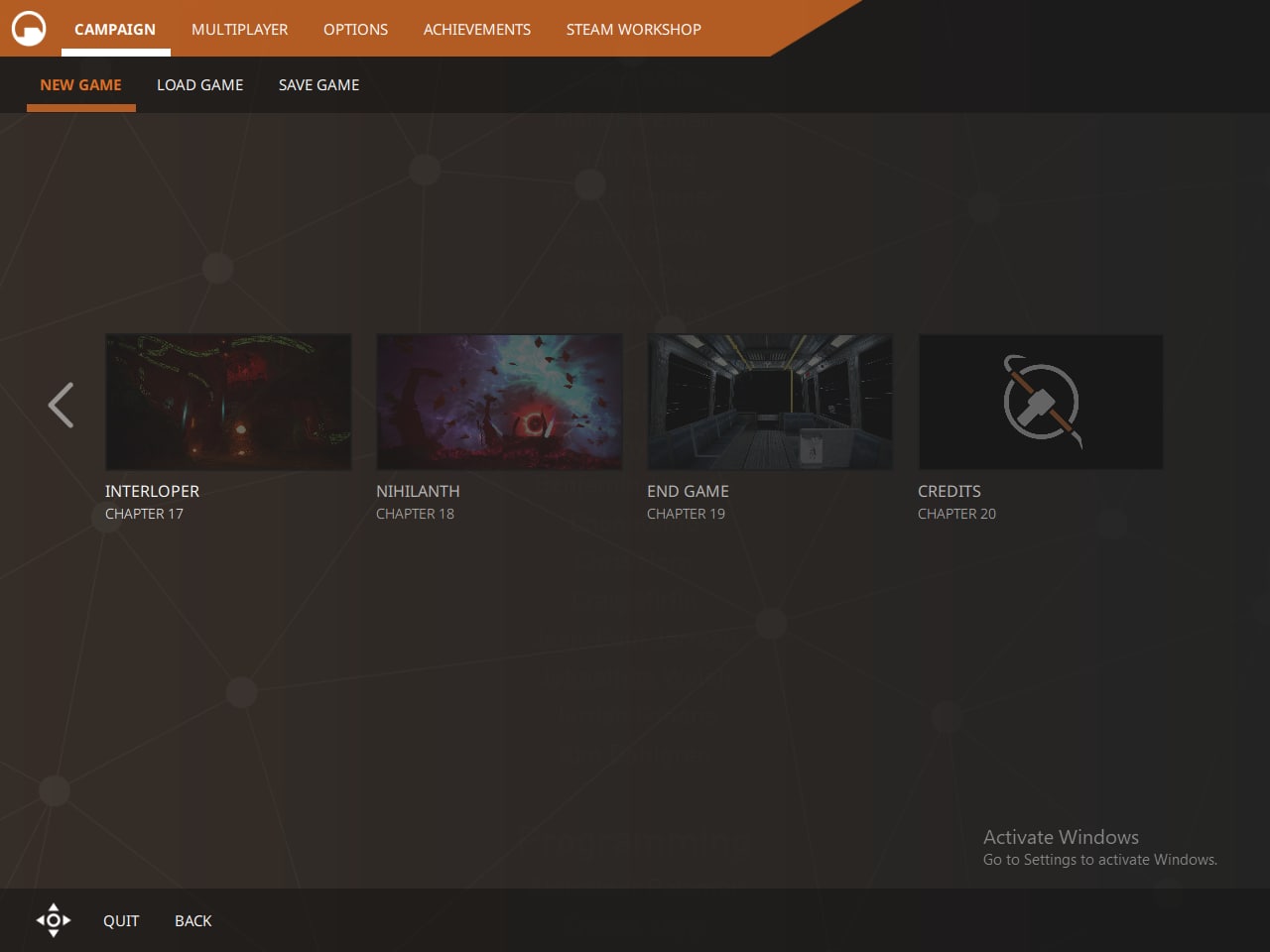Switch to the Save Game sub-tab
The height and width of the screenshot is (952, 1270).
point(318,85)
